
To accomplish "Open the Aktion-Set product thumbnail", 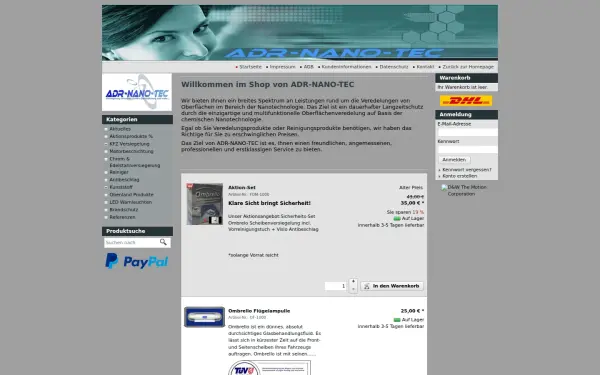I will coord(205,204).
